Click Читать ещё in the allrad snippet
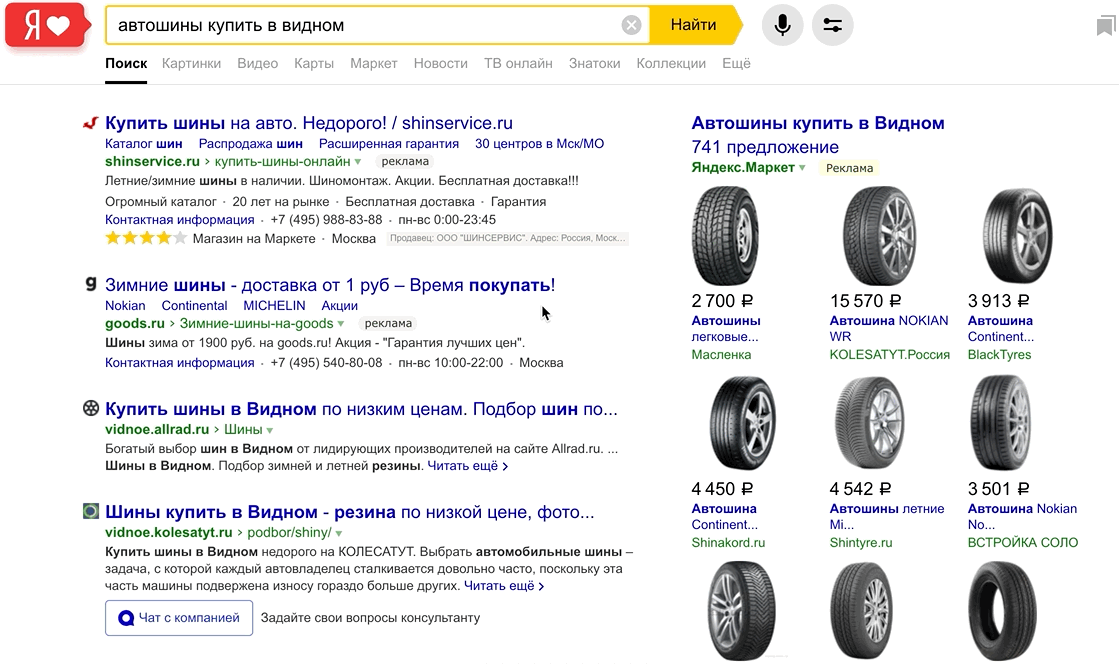 (x=467, y=466)
